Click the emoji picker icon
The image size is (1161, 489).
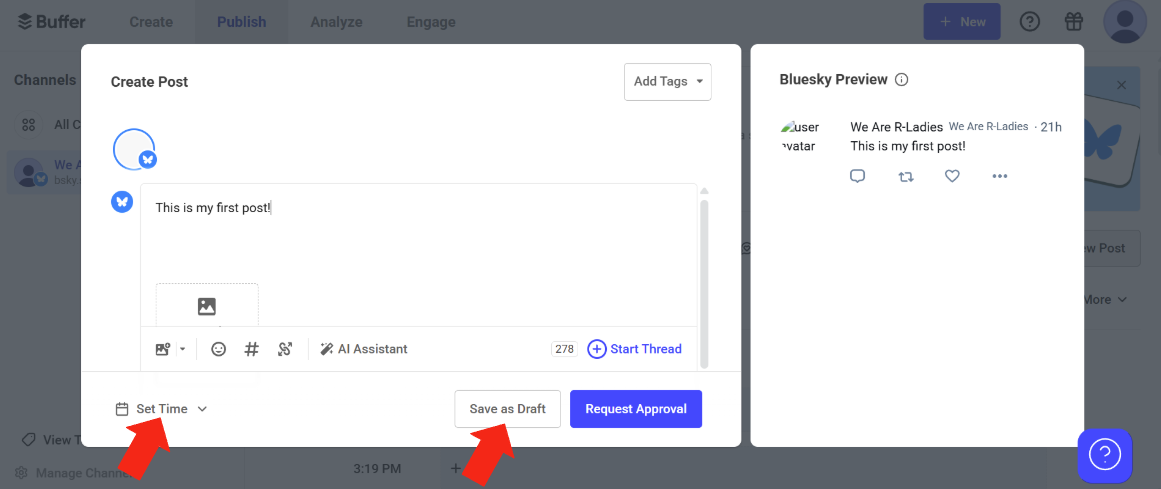[218, 349]
